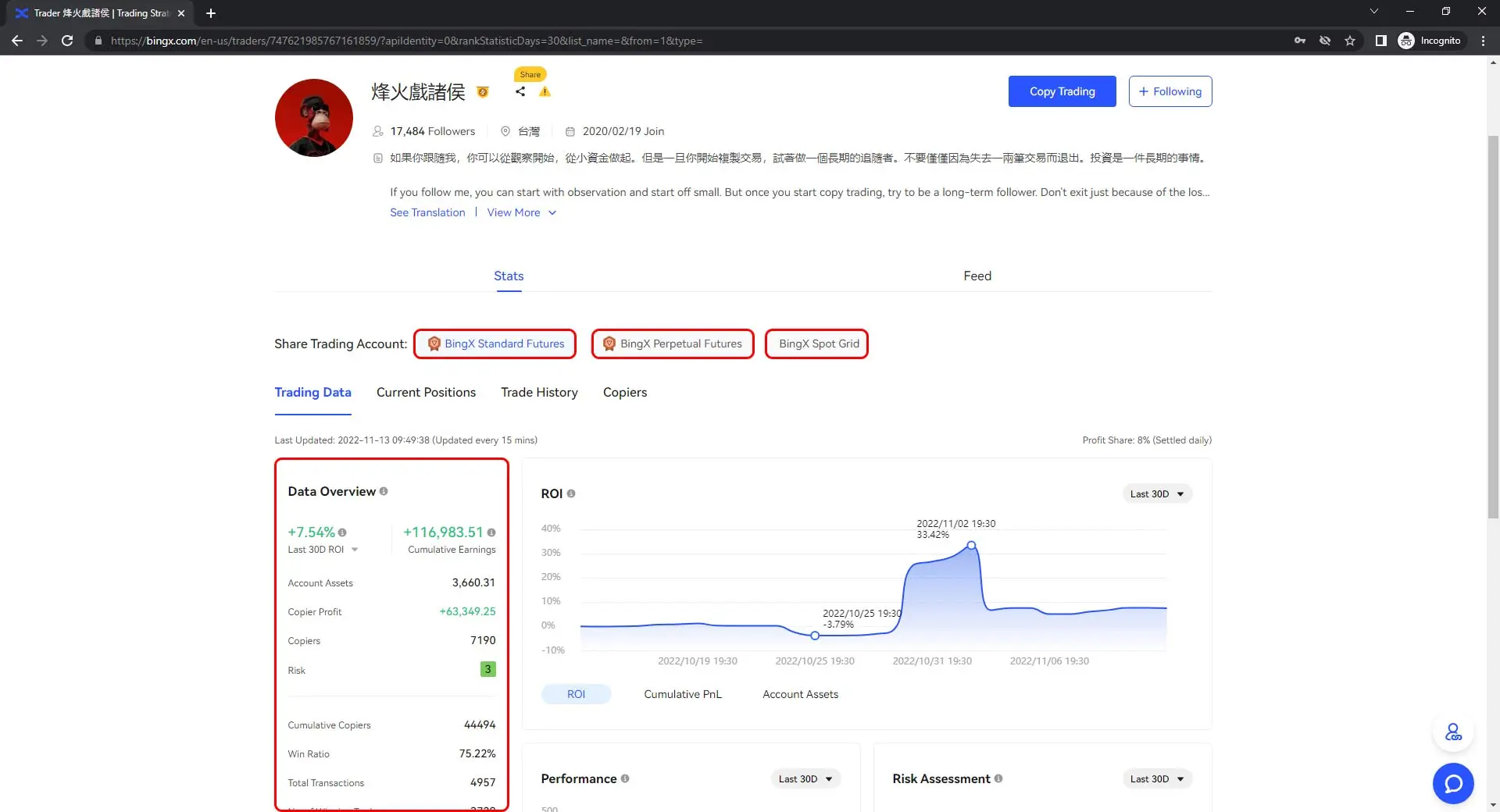Click the Performance info icon
Image resolution: width=1500 pixels, height=812 pixels.
[625, 778]
